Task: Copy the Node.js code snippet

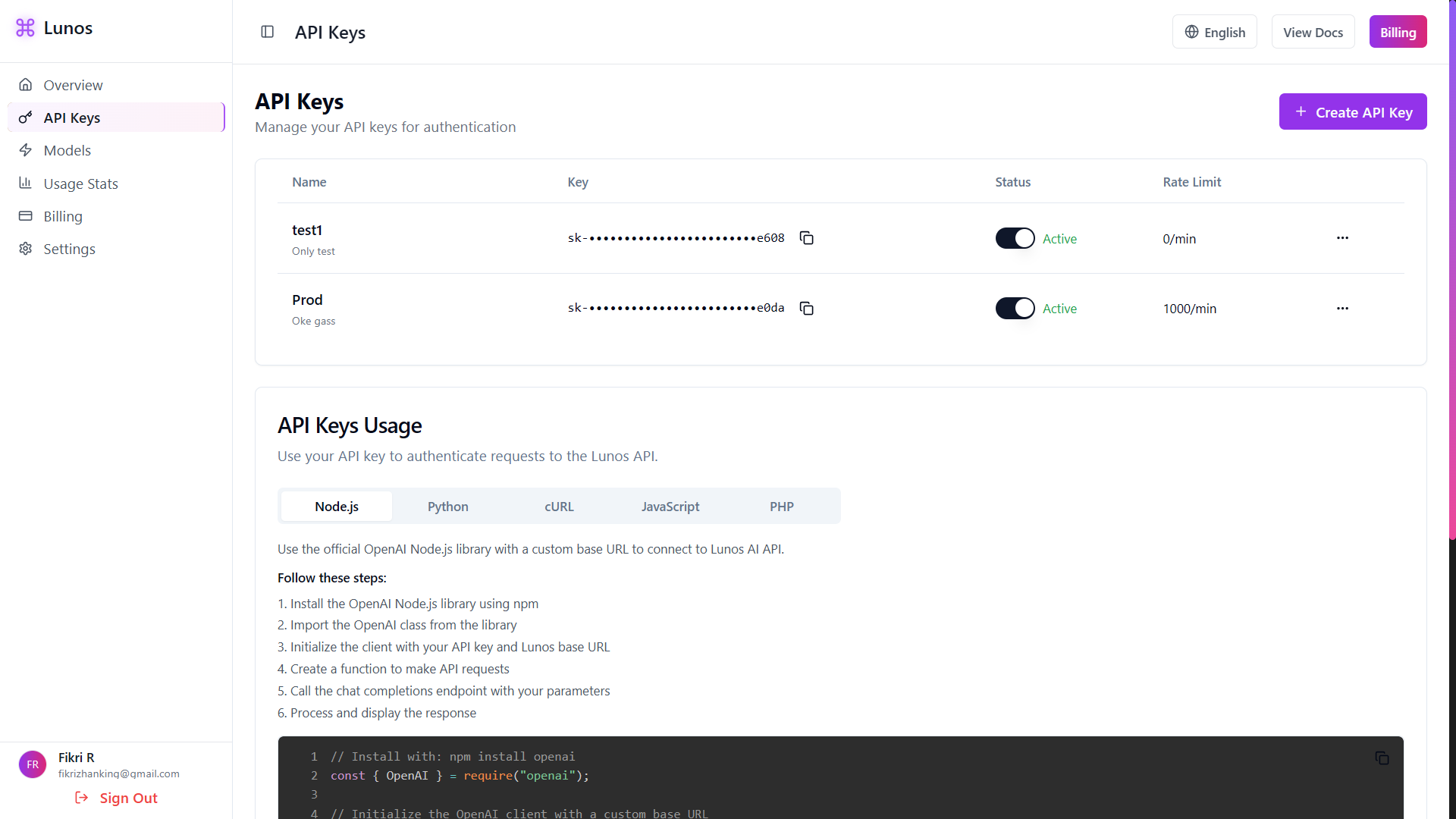Action: click(x=1382, y=758)
